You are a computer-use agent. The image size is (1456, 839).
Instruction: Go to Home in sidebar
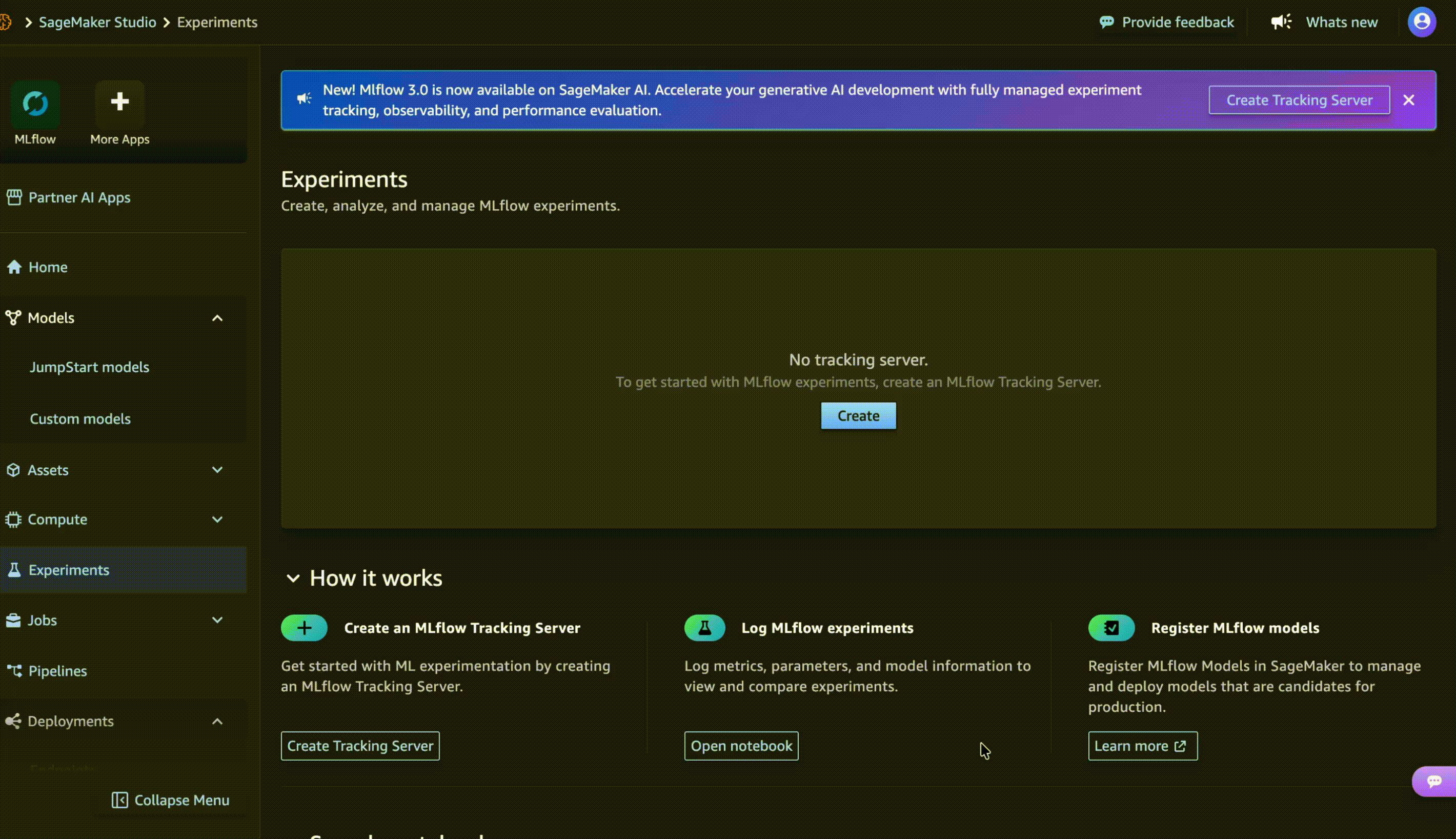48,267
